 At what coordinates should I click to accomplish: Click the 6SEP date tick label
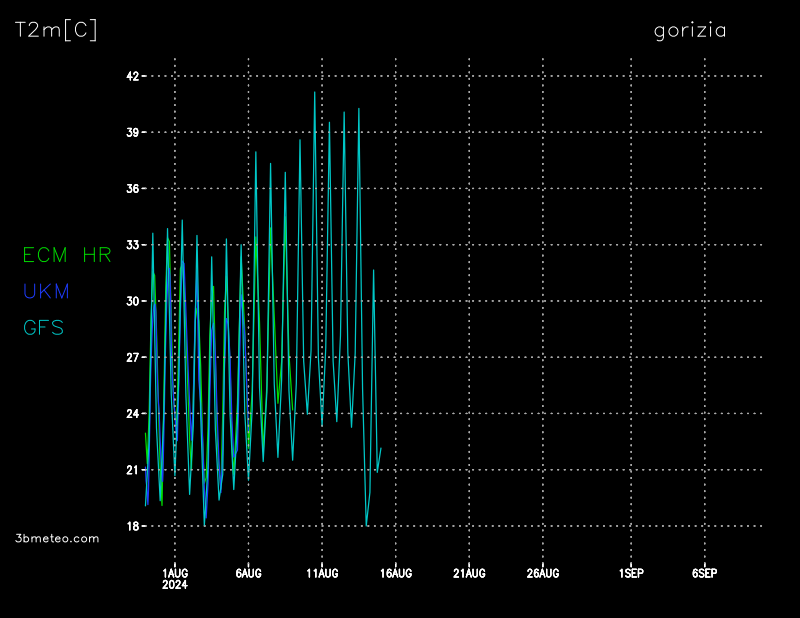tap(704, 573)
